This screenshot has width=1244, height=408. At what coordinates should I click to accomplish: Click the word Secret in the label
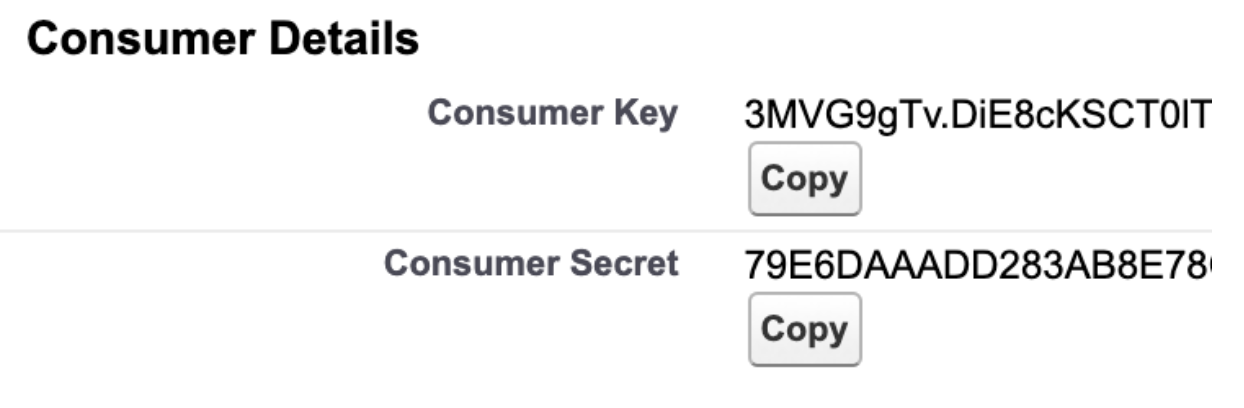point(626,264)
